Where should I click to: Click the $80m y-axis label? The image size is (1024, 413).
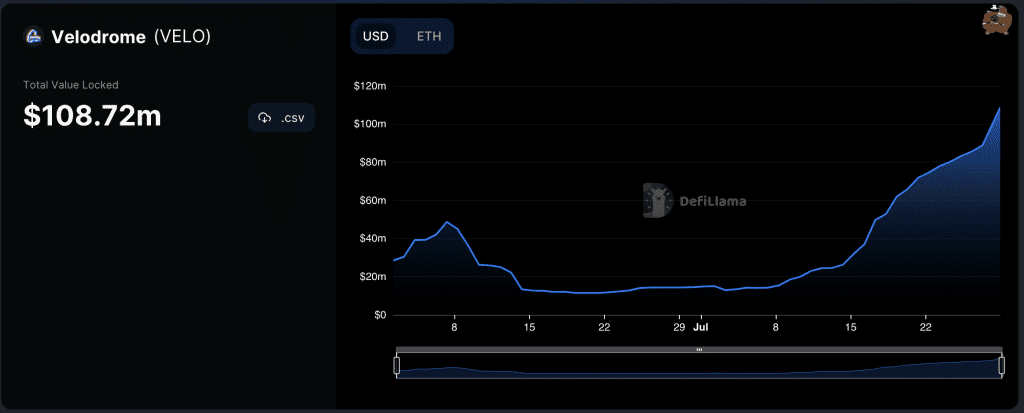coord(372,162)
